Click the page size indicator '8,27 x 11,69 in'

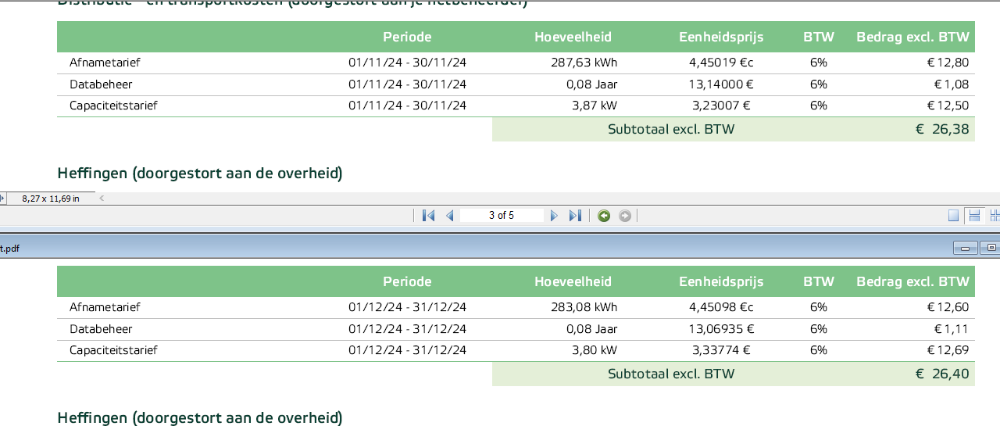pyautogui.click(x=51, y=199)
